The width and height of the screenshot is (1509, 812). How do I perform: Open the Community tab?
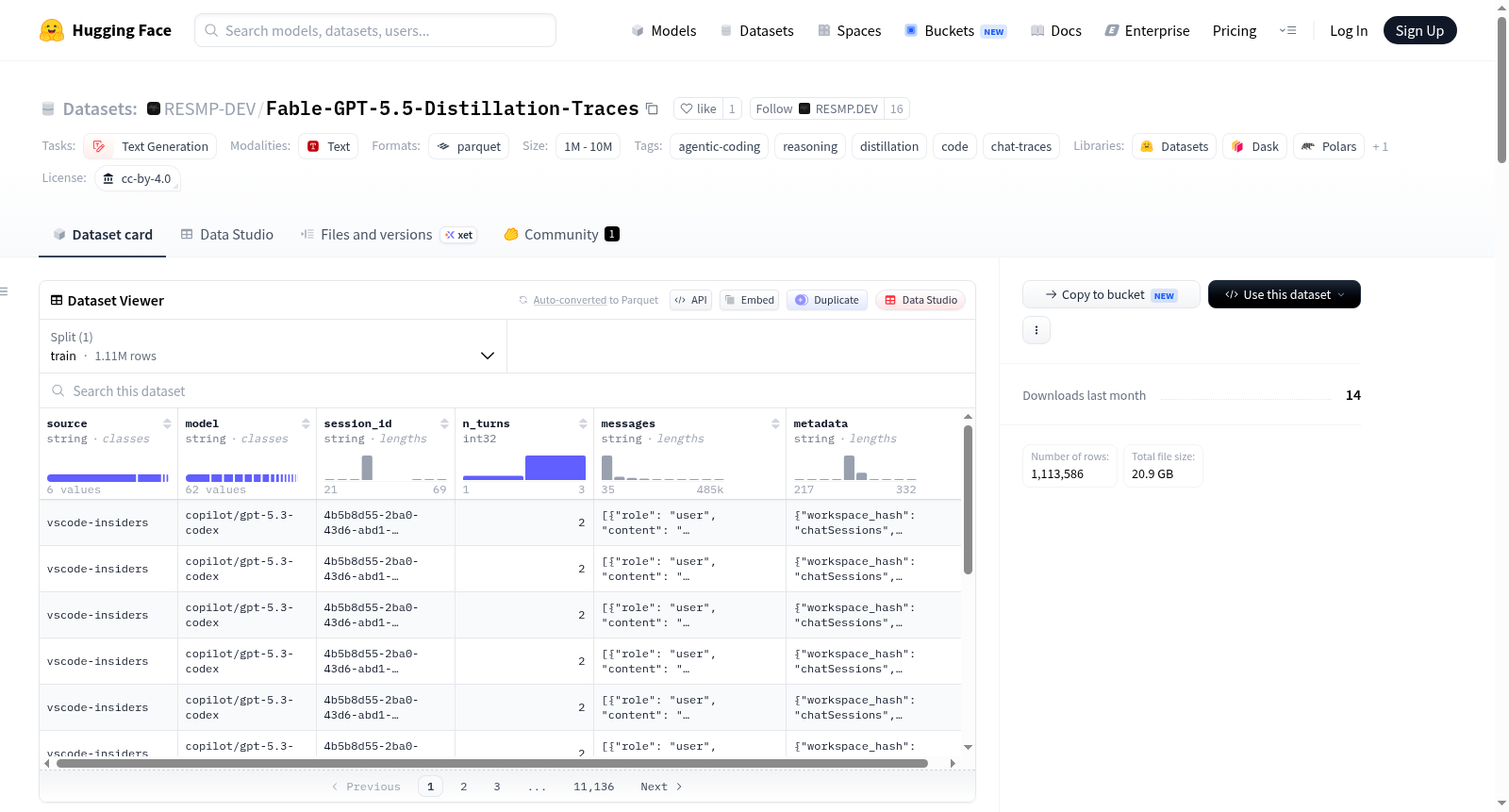pos(561,235)
